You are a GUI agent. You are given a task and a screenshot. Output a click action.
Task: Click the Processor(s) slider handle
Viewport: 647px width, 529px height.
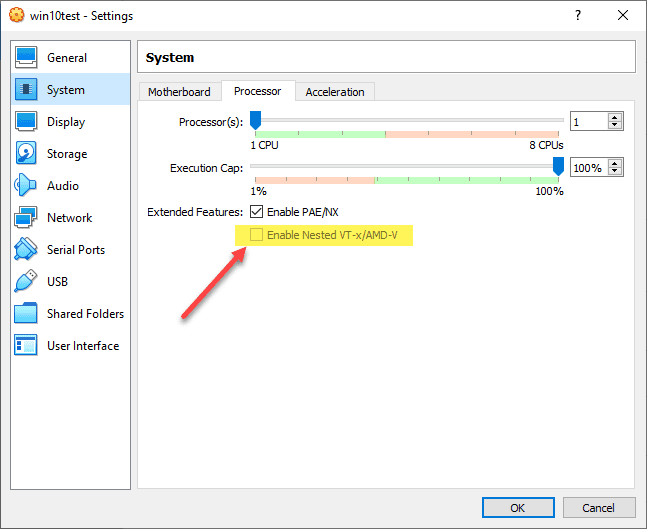[256, 120]
